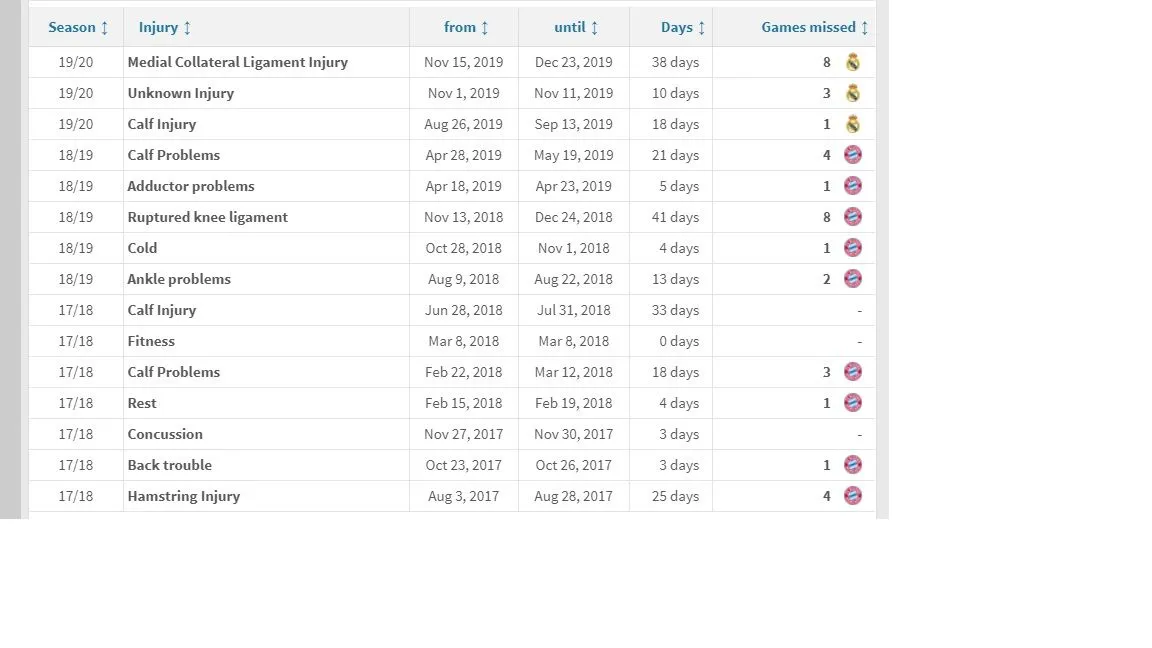Viewport: 1152px width, 648px height.
Task: Click the Fitness injury entry
Action: coord(151,341)
